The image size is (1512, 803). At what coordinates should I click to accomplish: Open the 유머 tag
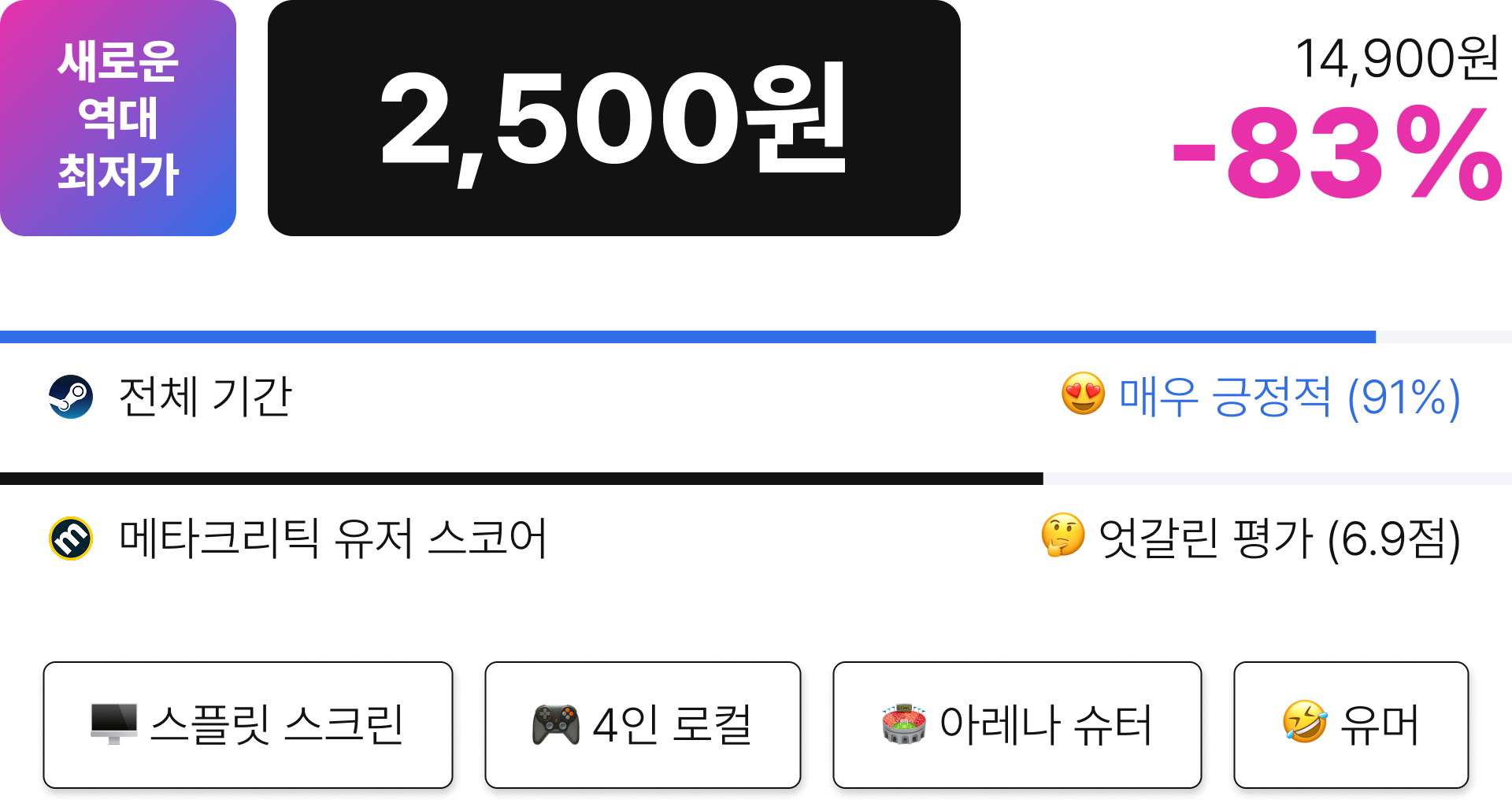[x=1351, y=725]
